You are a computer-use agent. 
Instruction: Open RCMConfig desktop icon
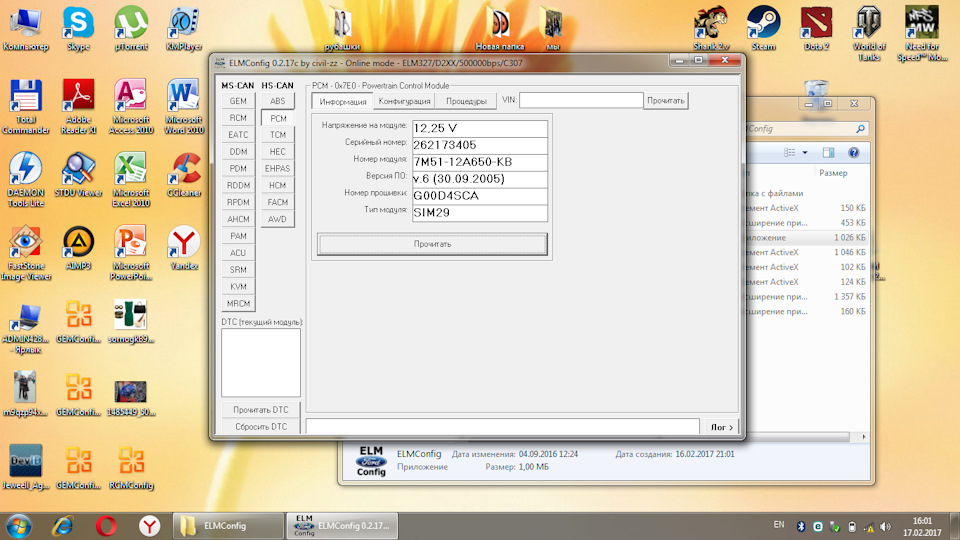point(131,468)
